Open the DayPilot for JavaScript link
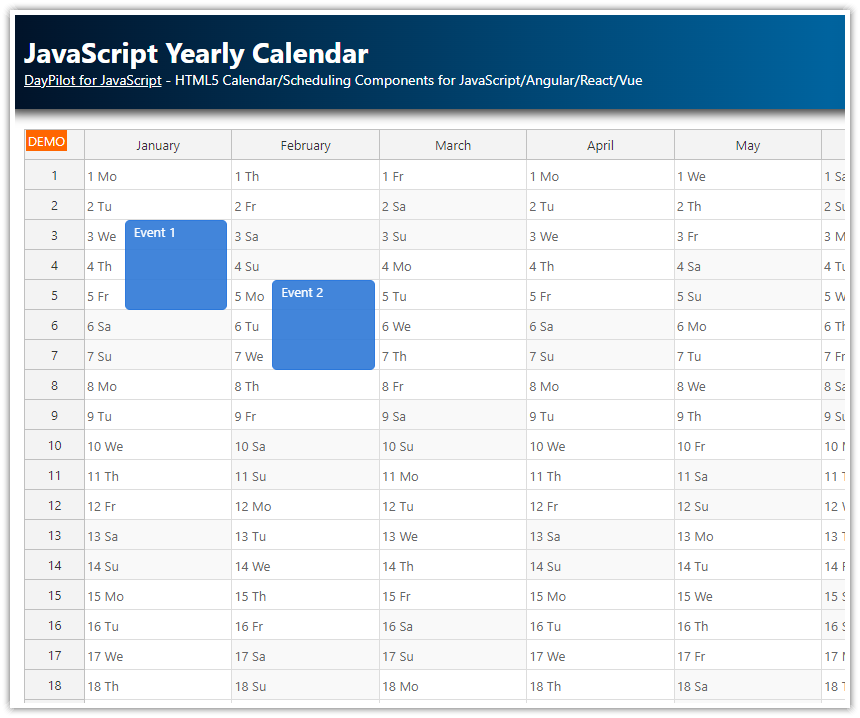This screenshot has width=860, height=718. (x=92, y=81)
